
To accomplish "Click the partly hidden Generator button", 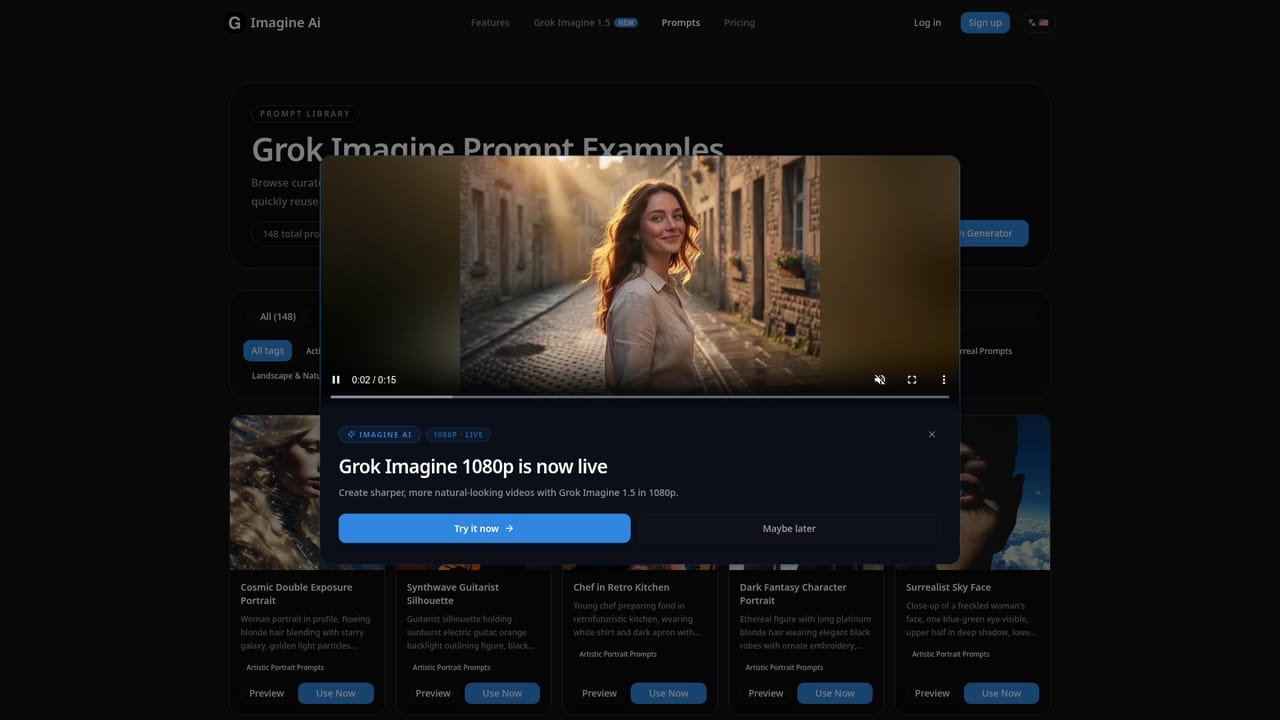I will point(994,233).
